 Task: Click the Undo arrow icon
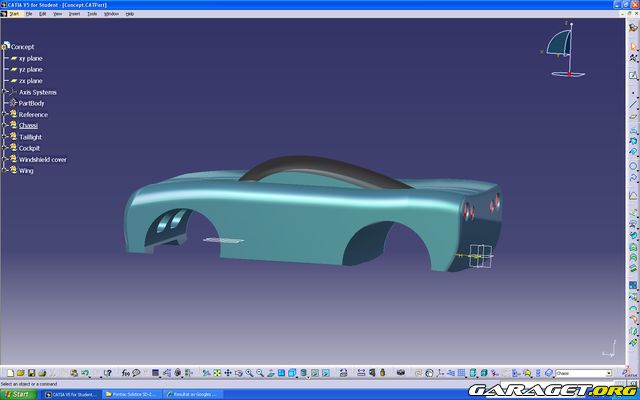coord(85,374)
